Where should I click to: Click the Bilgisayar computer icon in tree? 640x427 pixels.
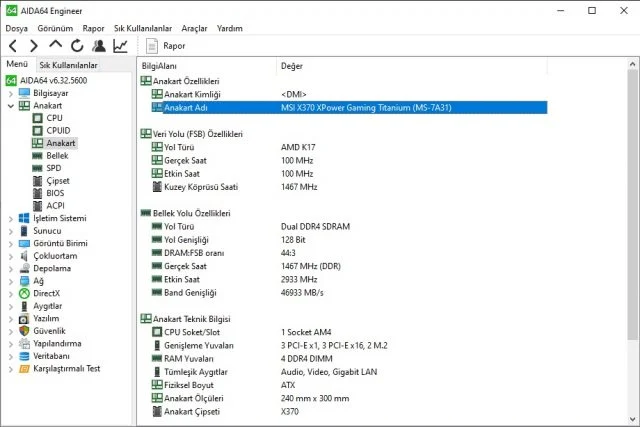pos(24,93)
